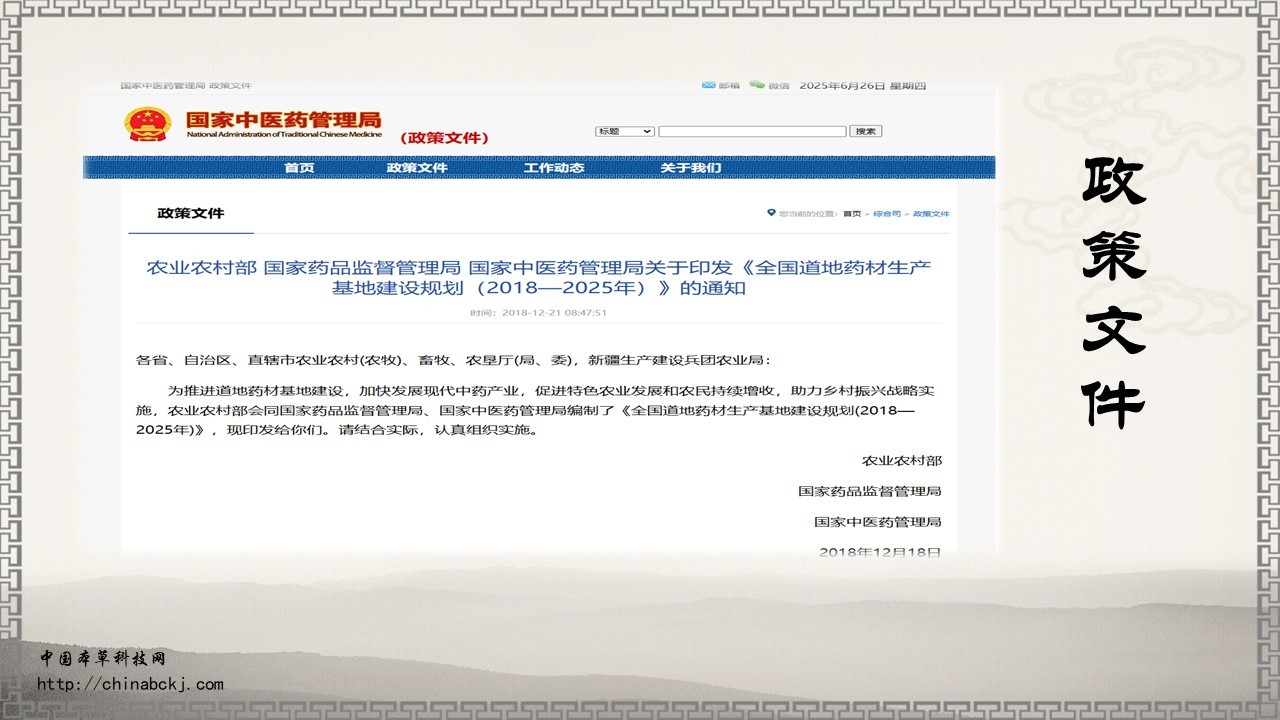Image resolution: width=1280 pixels, height=720 pixels.
Task: Click the 政策文件 breadcrumb link
Action: coord(931,213)
